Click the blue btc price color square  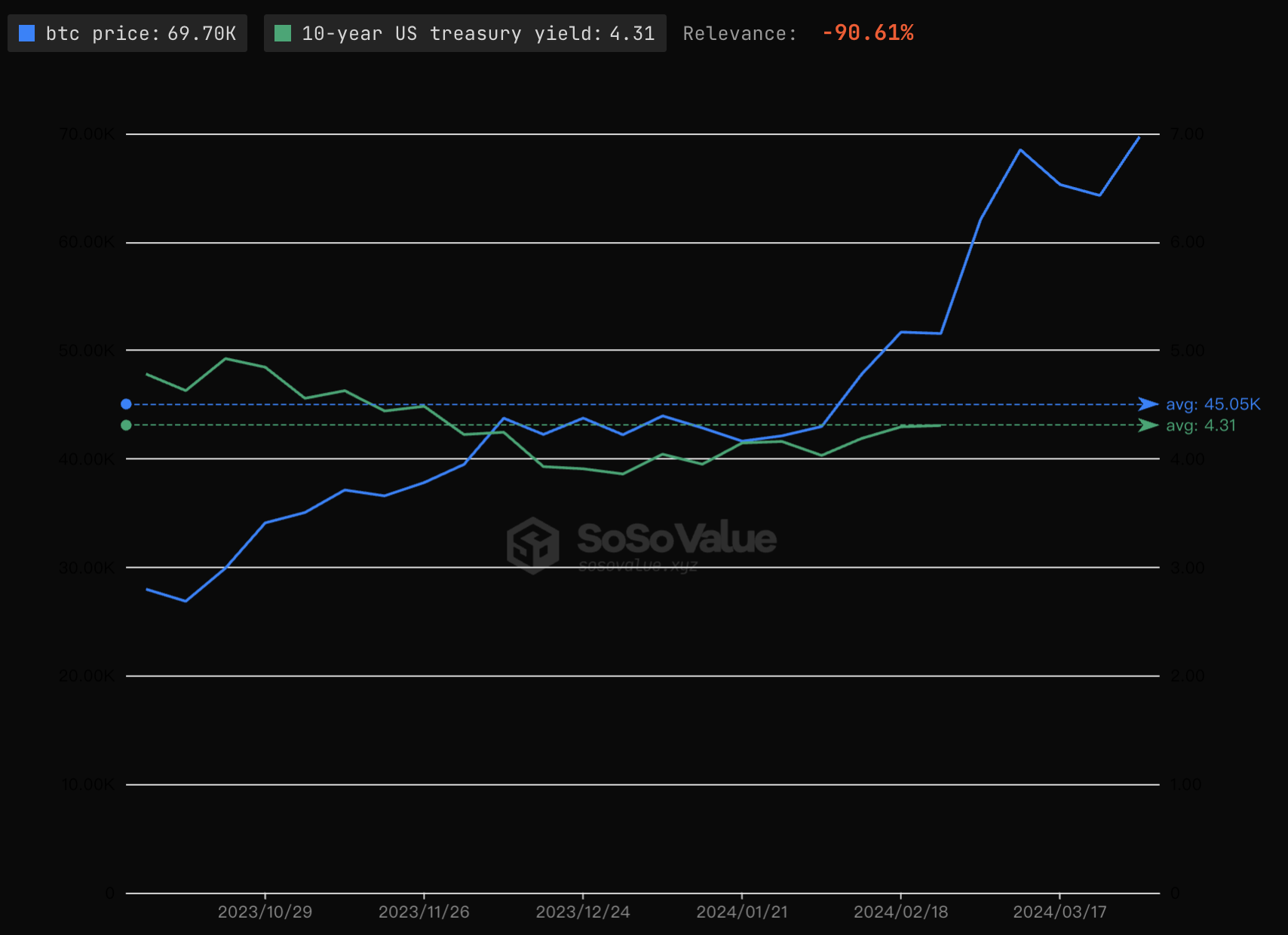(27, 33)
